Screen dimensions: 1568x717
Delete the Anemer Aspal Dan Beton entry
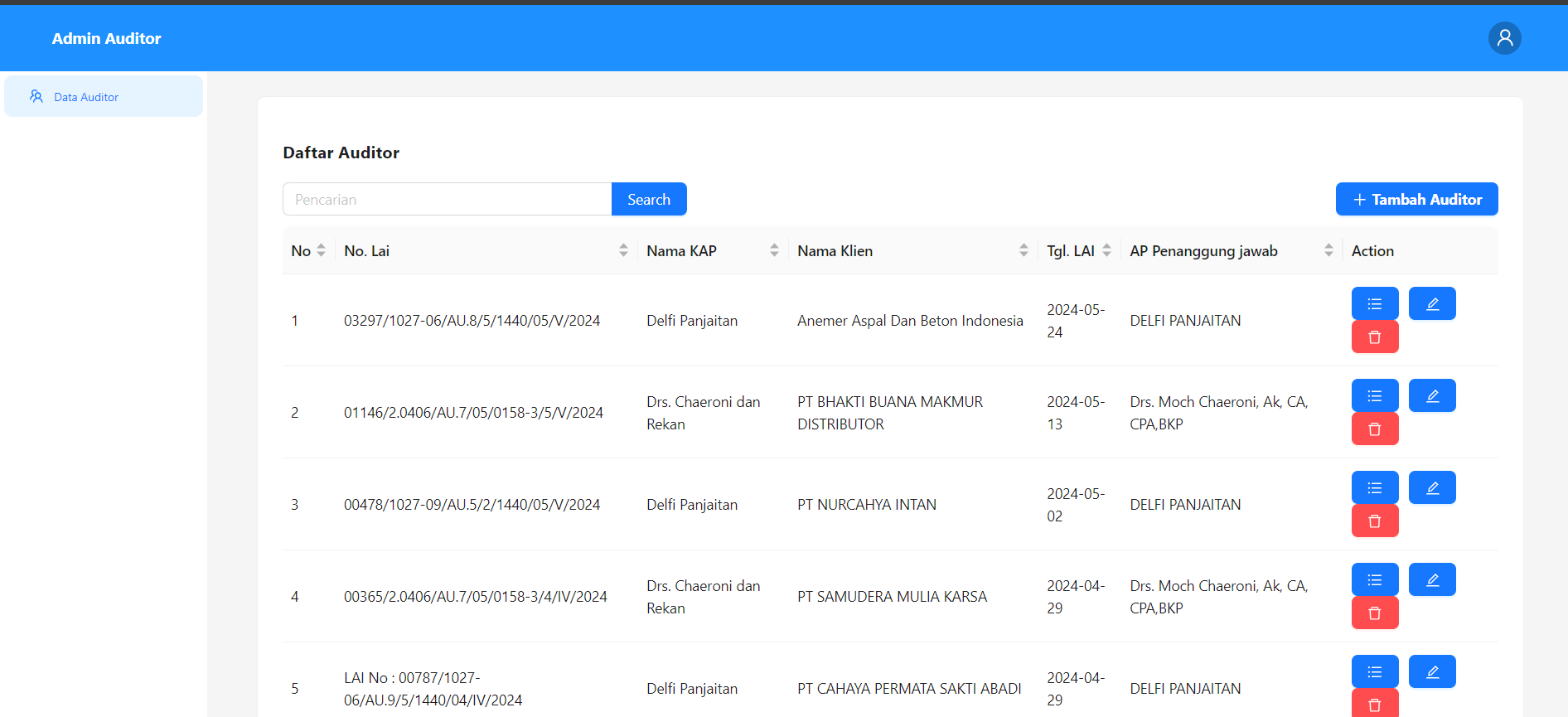tap(1374, 337)
